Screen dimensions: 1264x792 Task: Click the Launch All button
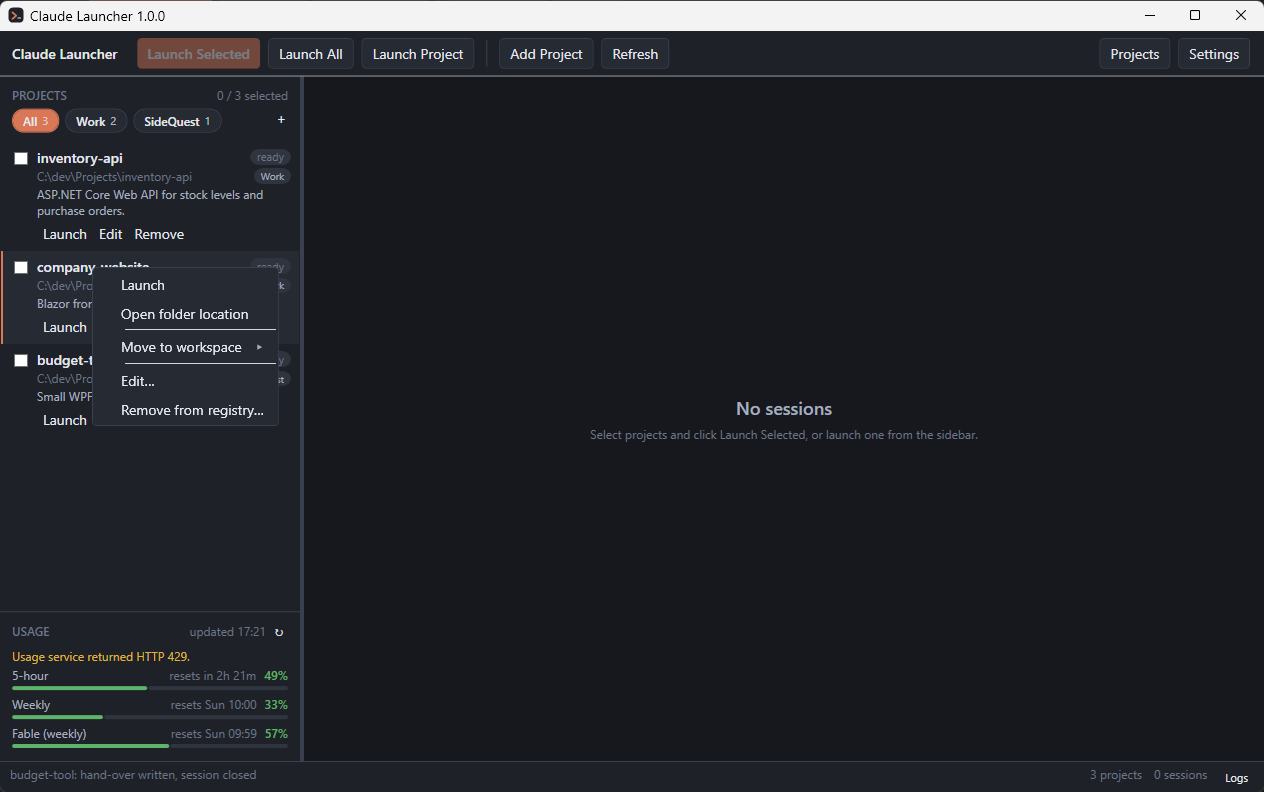click(310, 54)
